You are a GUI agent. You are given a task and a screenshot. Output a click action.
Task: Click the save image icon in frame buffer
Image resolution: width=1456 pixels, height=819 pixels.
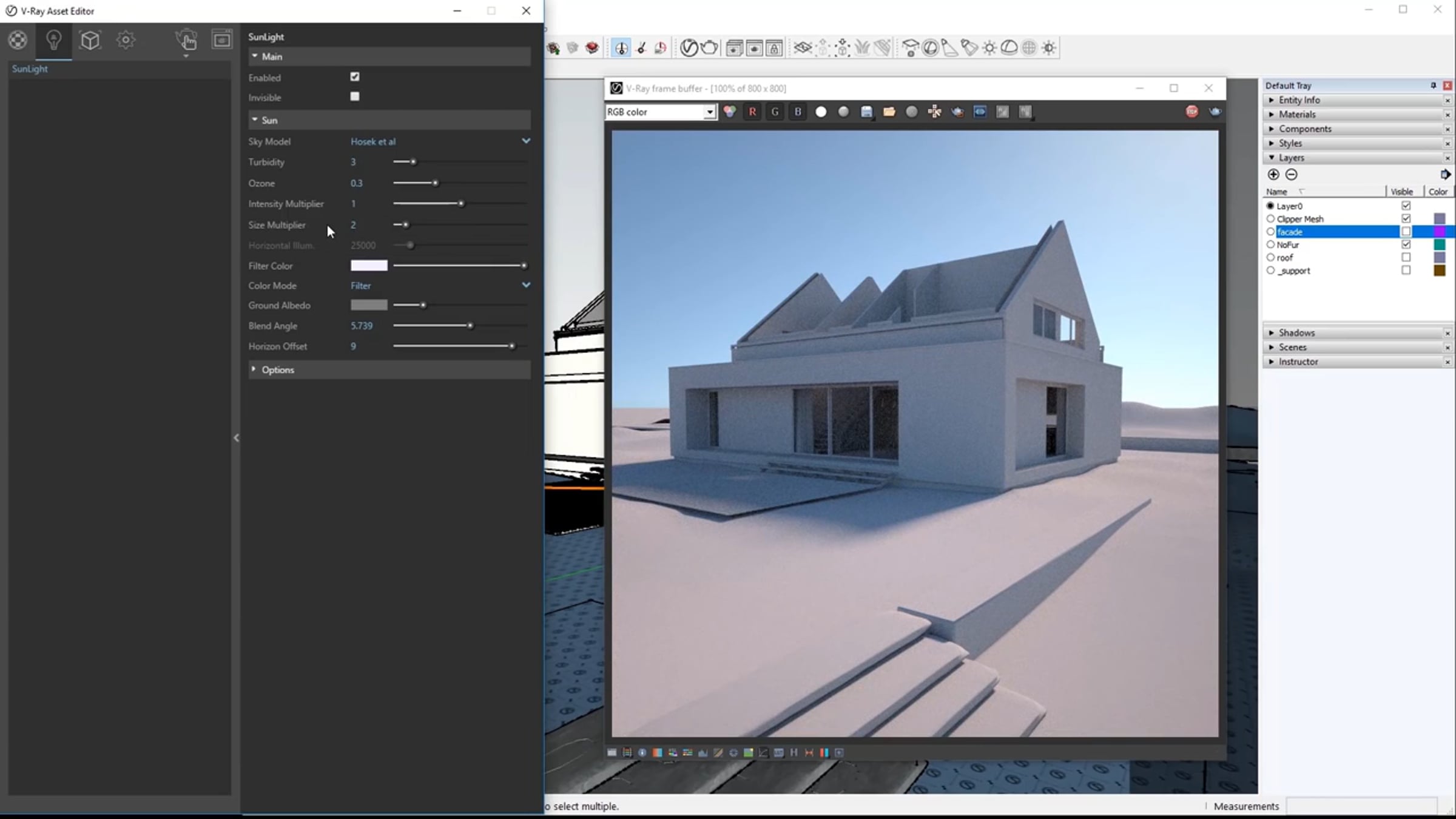(866, 112)
